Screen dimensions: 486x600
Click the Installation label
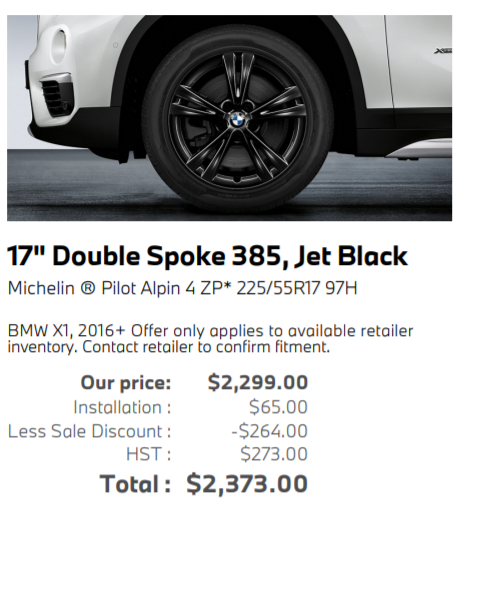pyautogui.click(x=122, y=407)
